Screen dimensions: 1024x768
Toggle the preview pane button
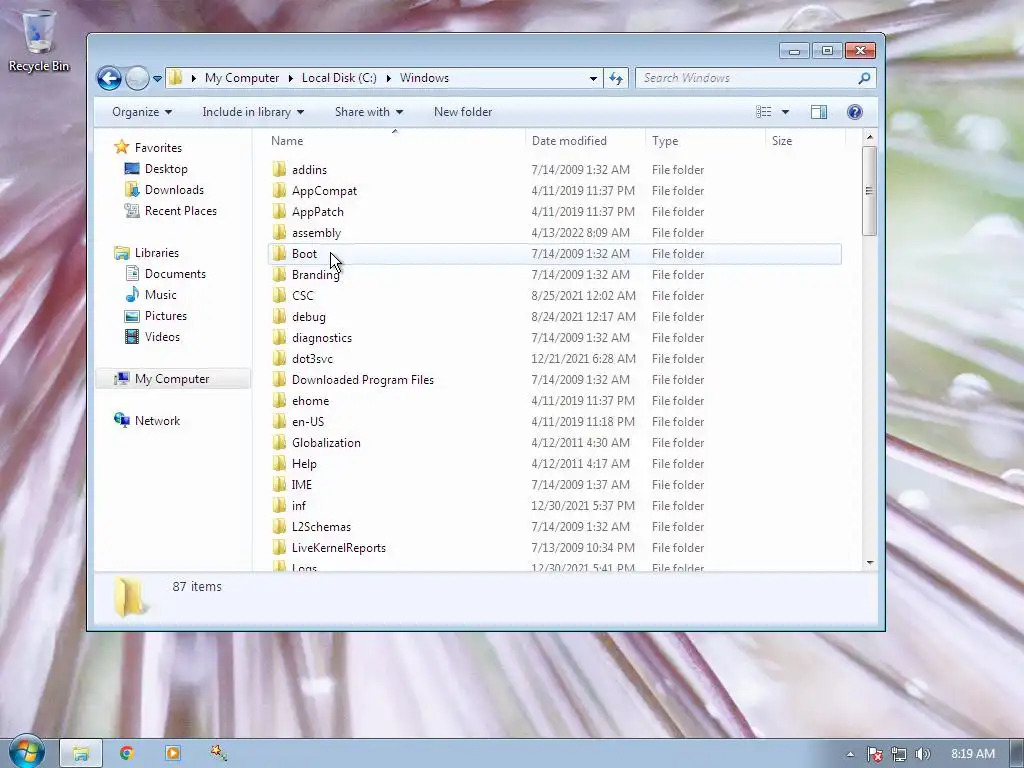pos(819,112)
